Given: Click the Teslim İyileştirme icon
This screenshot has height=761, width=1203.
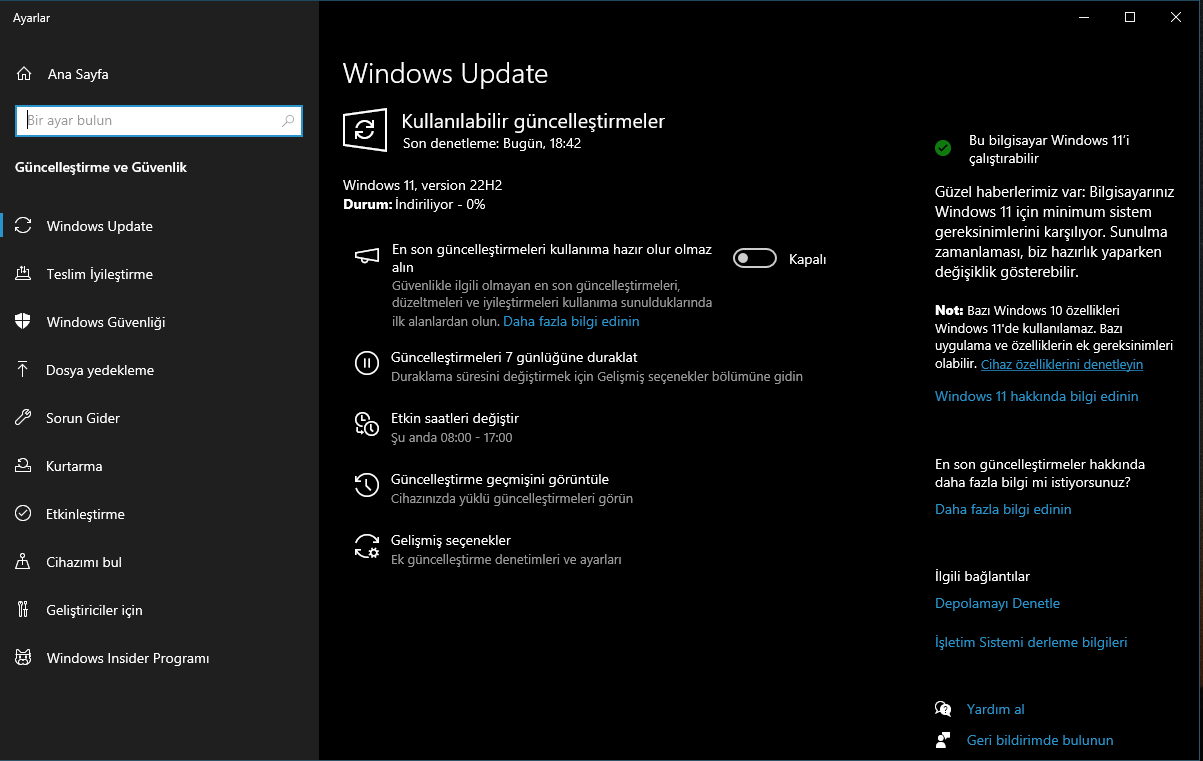Looking at the screenshot, I should point(24,274).
